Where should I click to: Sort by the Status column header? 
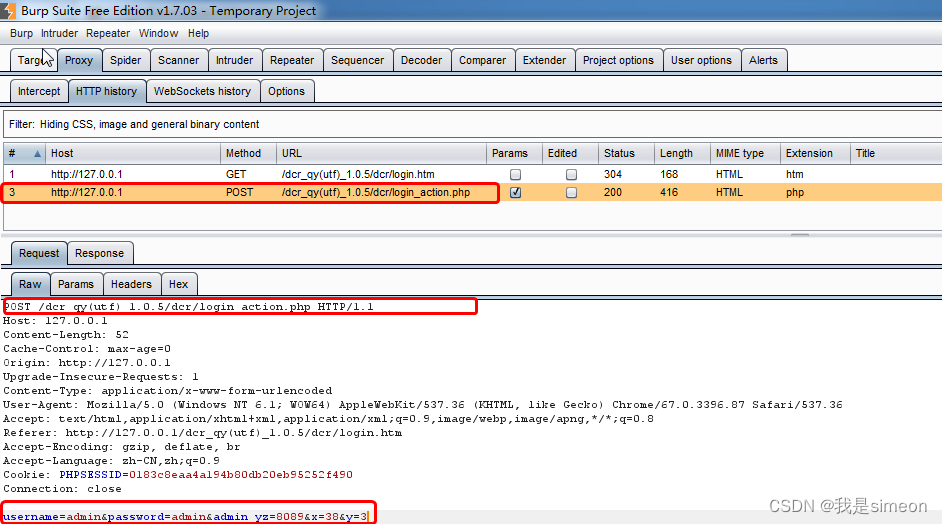626,153
